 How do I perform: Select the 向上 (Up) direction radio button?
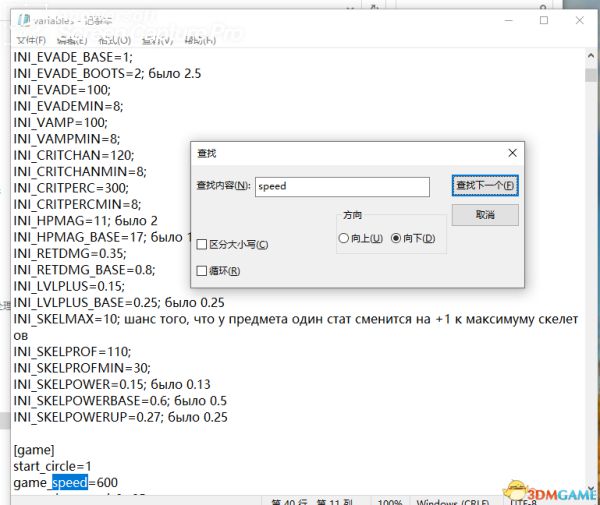click(345, 239)
